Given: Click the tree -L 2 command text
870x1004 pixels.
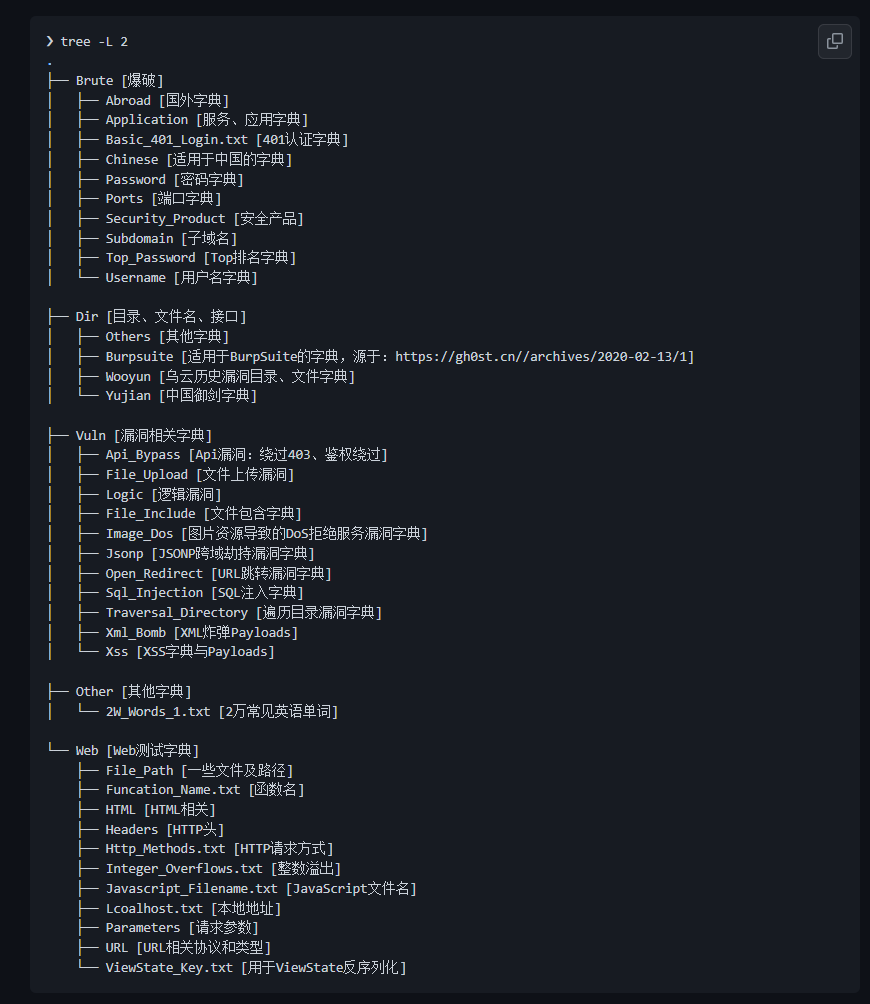Looking at the screenshot, I should [x=93, y=42].
